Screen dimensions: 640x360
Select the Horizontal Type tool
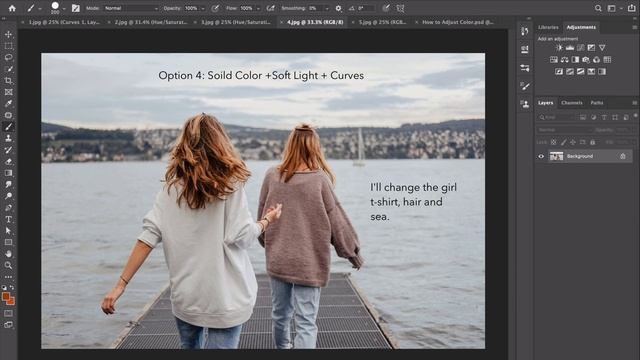[x=8, y=219]
